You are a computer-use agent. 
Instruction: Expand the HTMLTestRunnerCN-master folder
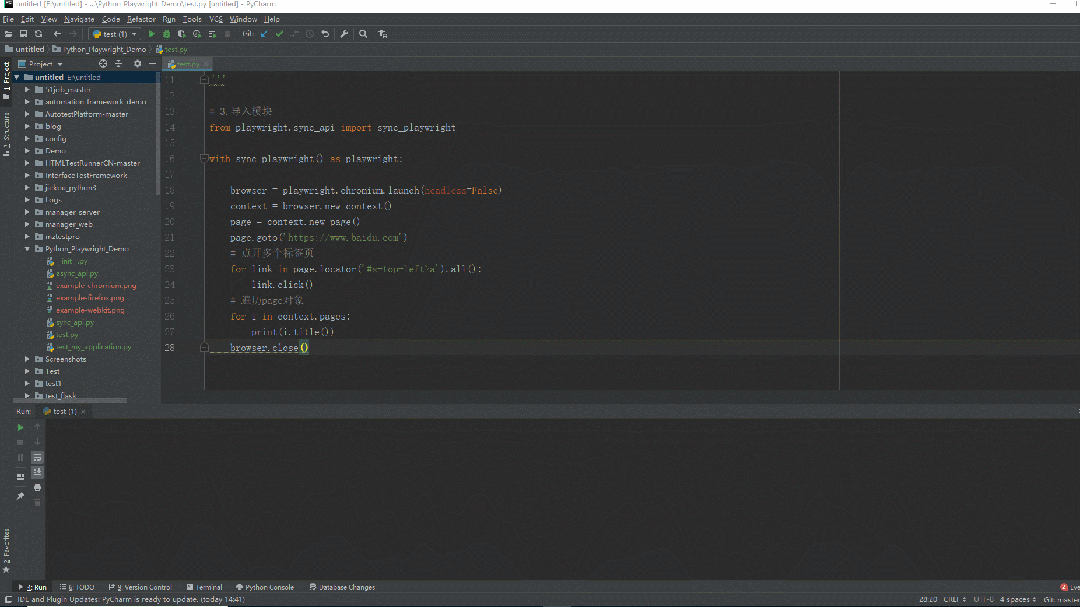tap(28, 163)
